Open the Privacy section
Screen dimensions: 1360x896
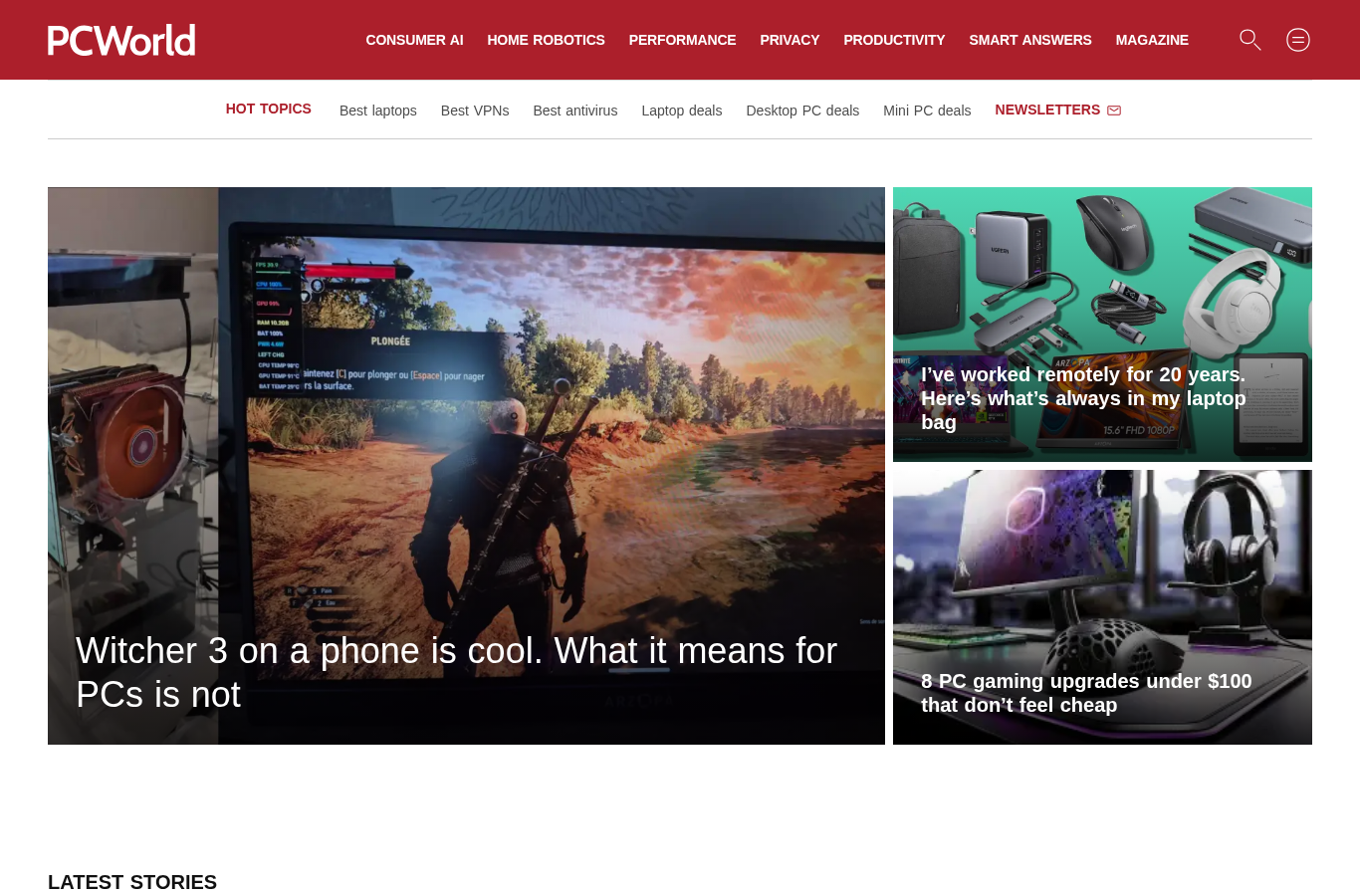click(790, 40)
